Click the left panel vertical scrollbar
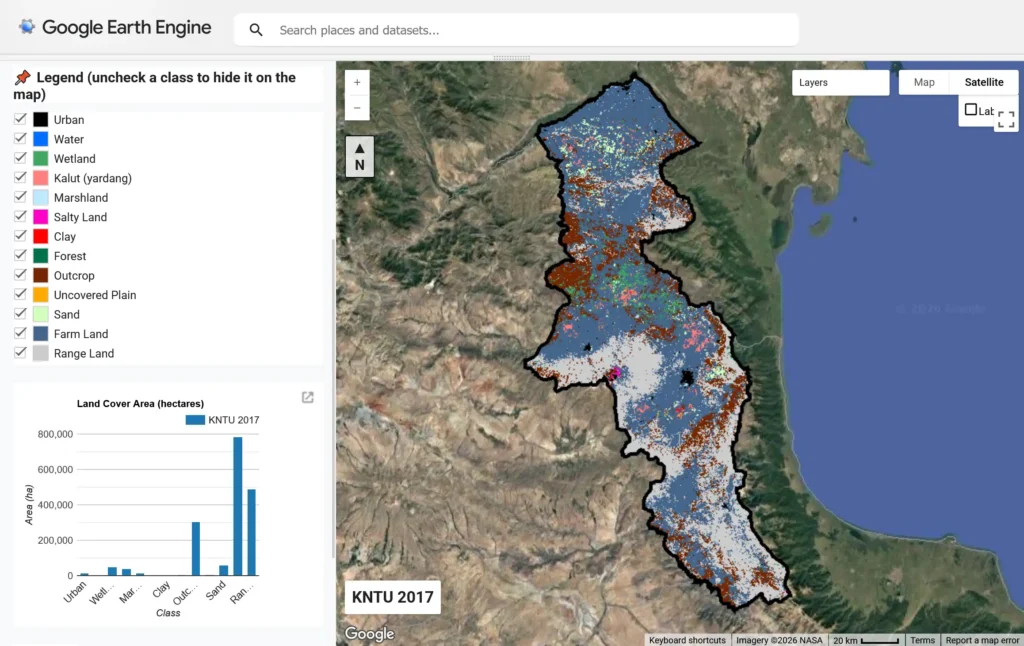Image resolution: width=1024 pixels, height=646 pixels. pyautogui.click(x=334, y=398)
